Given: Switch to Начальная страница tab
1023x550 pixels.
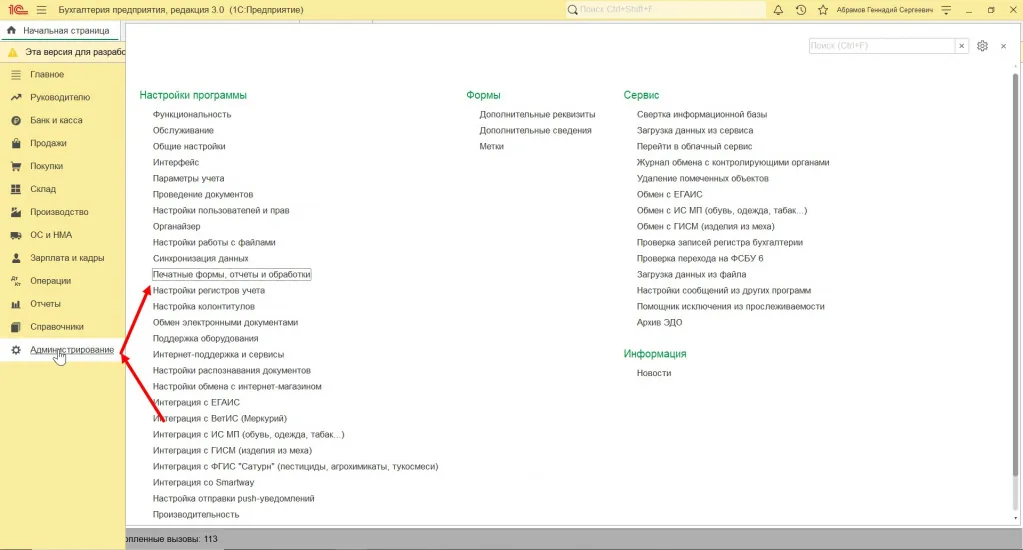Looking at the screenshot, I should click(59, 31).
